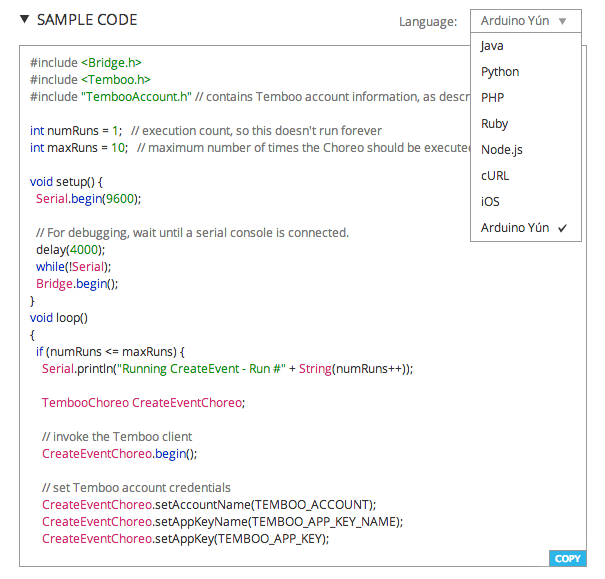Click the TembooChoreo CreateEventChoreo line
This screenshot has height=579, width=605.
pos(143,403)
